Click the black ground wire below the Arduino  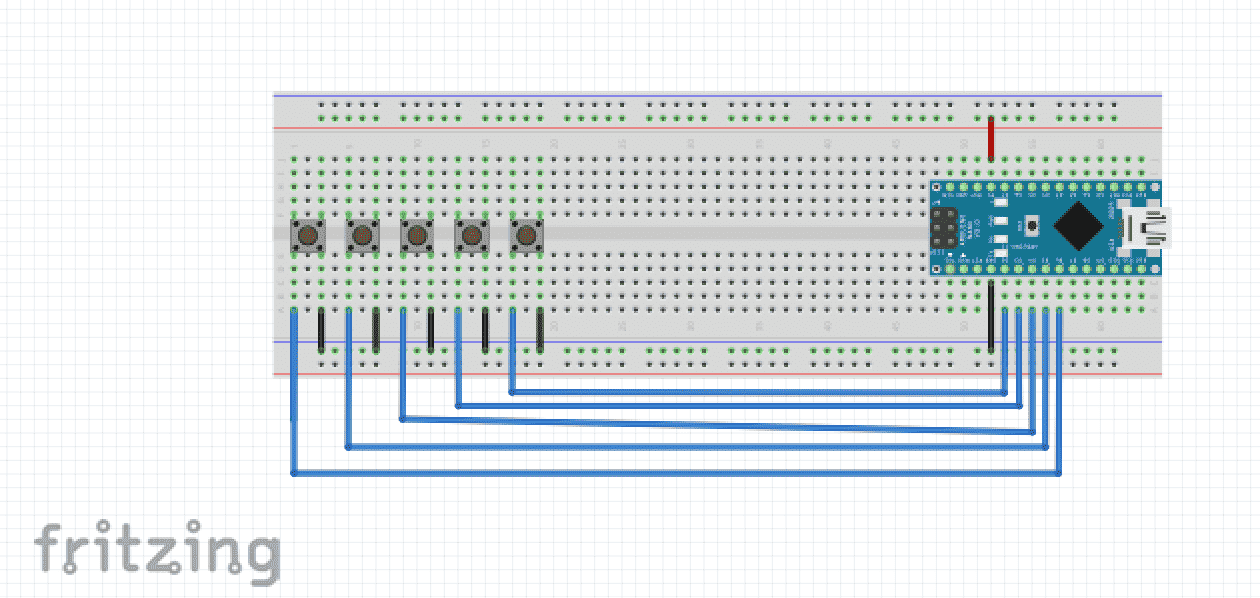pos(991,316)
